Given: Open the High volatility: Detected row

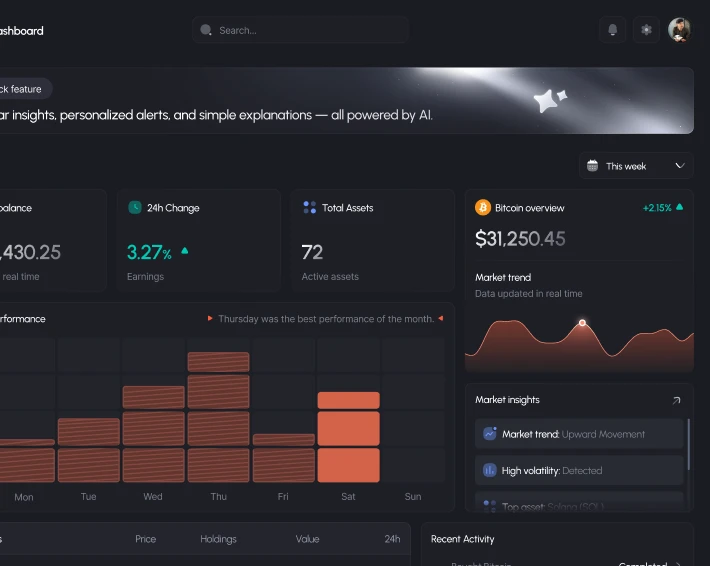Looking at the screenshot, I should [579, 470].
